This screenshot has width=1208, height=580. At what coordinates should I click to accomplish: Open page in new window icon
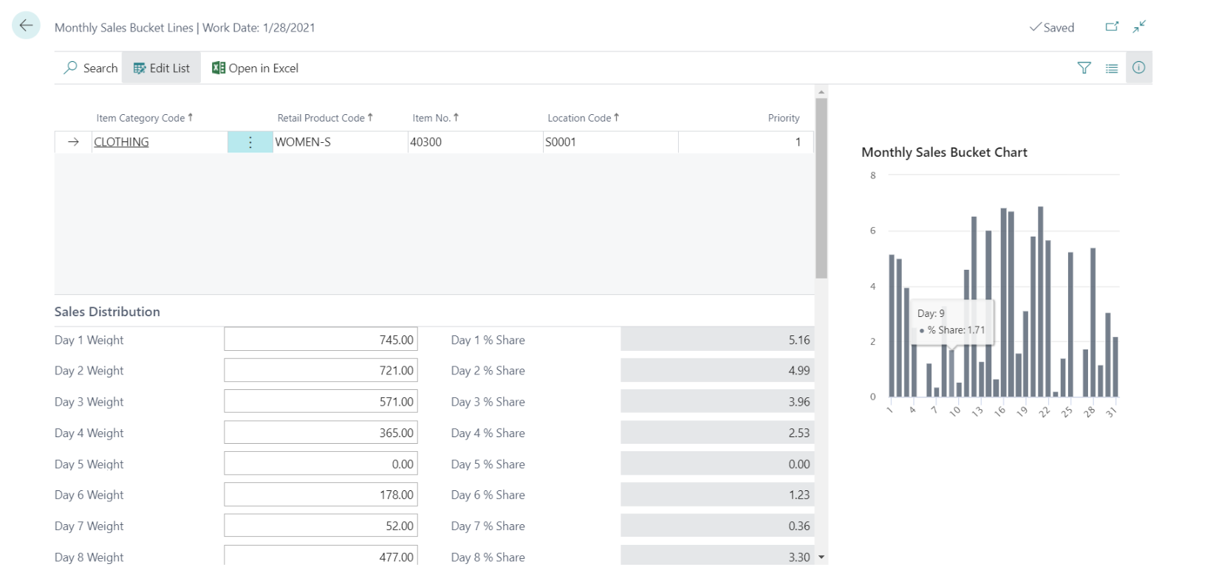tap(1112, 27)
